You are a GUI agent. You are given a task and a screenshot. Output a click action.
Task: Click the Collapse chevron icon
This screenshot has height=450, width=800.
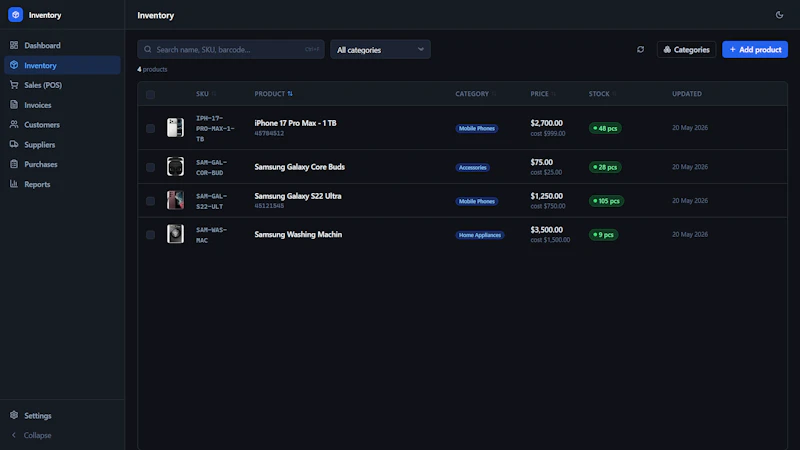point(14,435)
